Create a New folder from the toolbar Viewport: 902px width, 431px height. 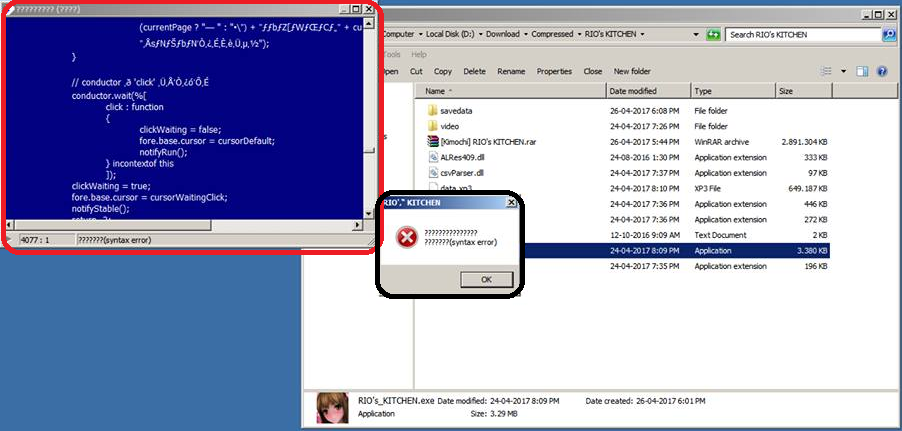(x=632, y=71)
